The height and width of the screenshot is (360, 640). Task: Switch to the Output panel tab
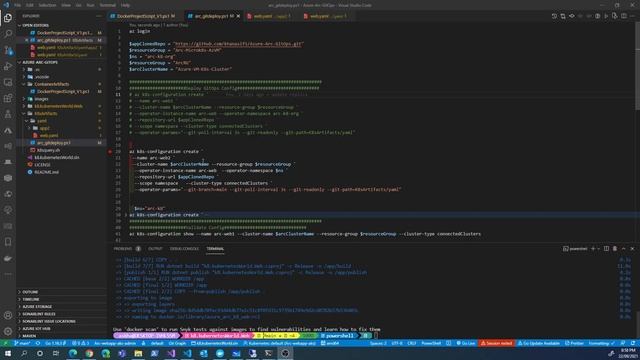tap(155, 249)
